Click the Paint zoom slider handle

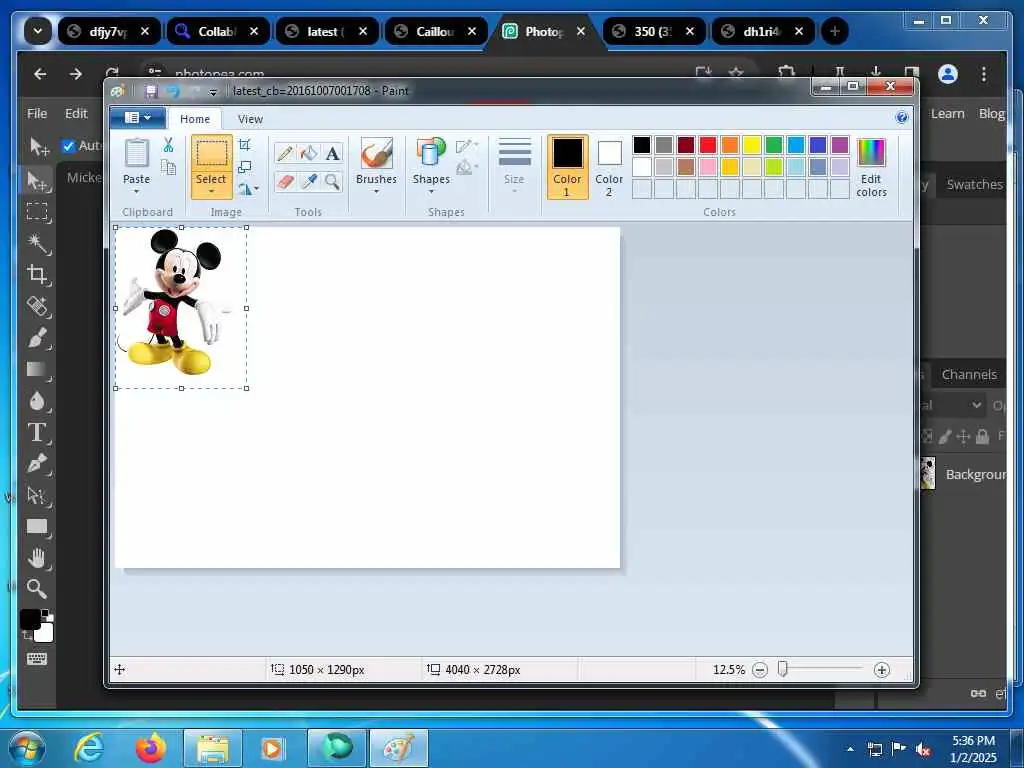click(x=782, y=669)
